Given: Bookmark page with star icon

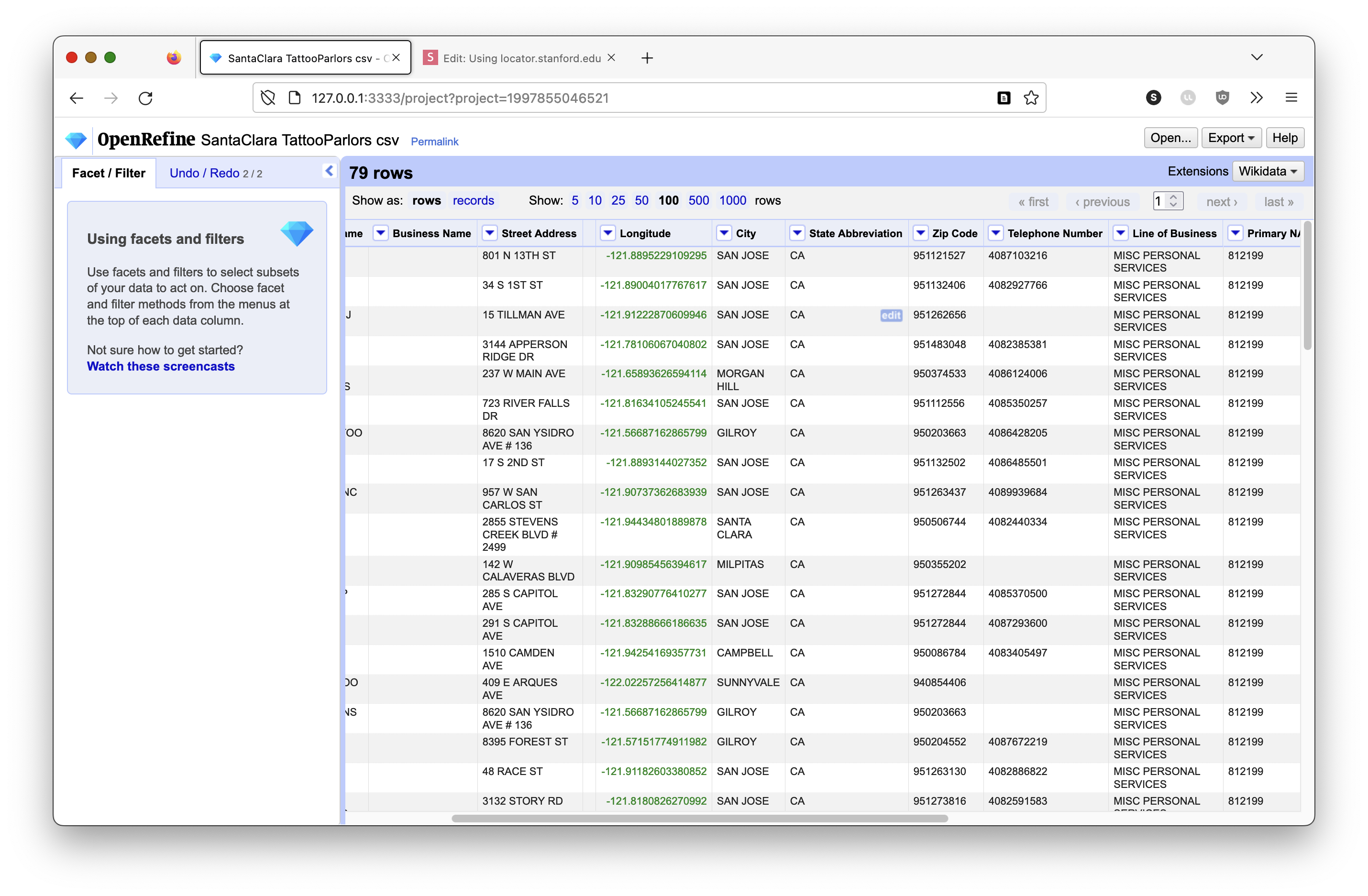Looking at the screenshot, I should pos(1031,98).
